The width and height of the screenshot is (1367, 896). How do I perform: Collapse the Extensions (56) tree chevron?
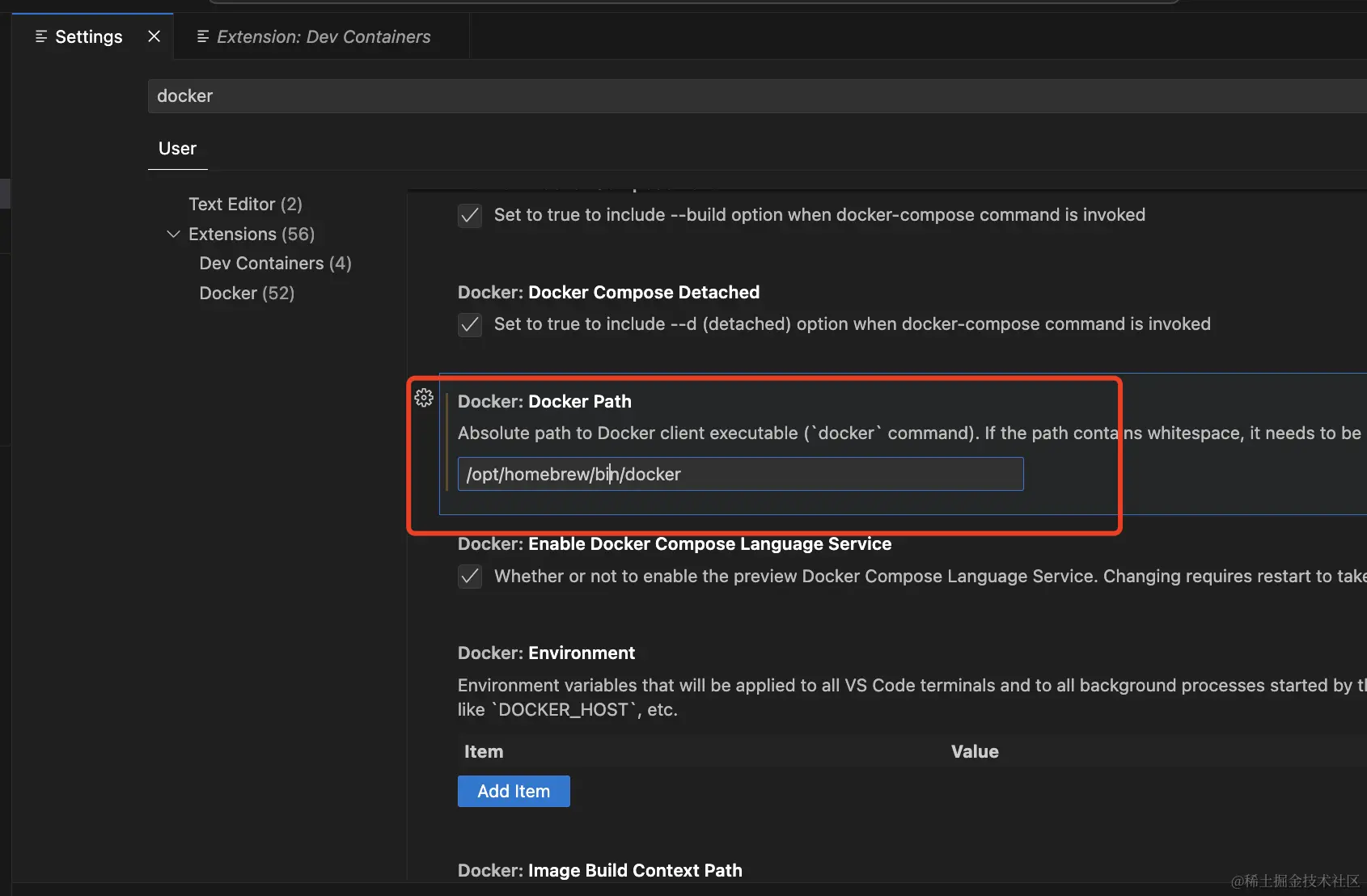pyautogui.click(x=173, y=234)
